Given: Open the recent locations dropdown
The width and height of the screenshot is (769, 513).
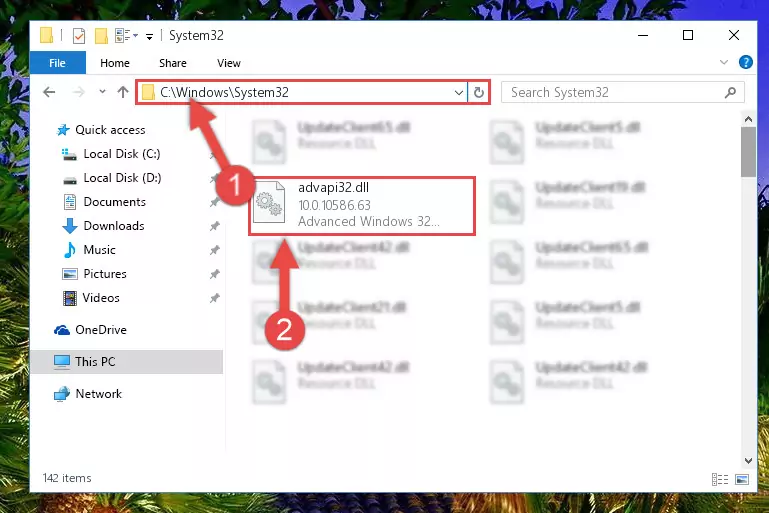Looking at the screenshot, I should point(102,92).
